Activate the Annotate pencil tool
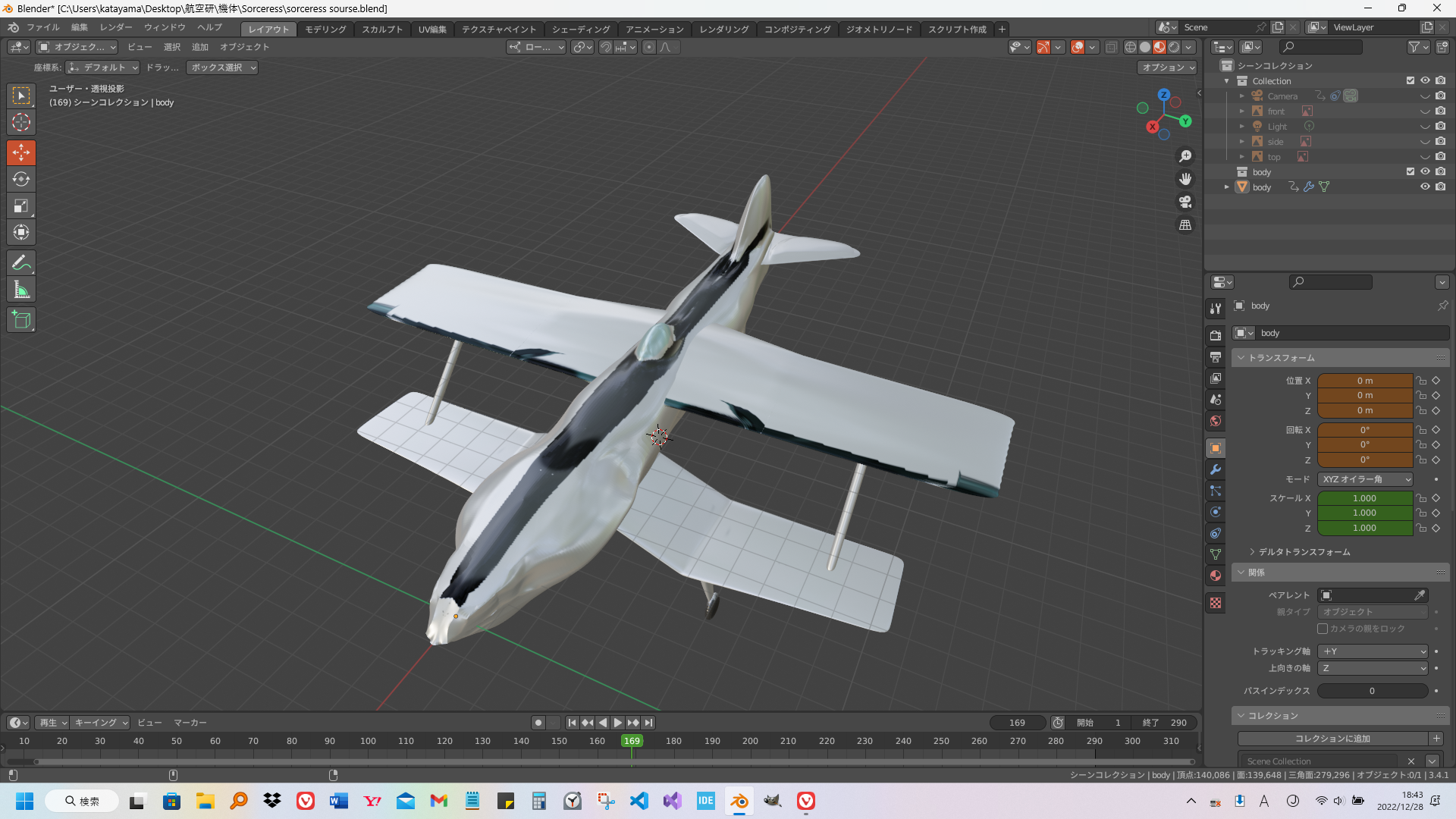Image resolution: width=1456 pixels, height=819 pixels. (x=21, y=263)
